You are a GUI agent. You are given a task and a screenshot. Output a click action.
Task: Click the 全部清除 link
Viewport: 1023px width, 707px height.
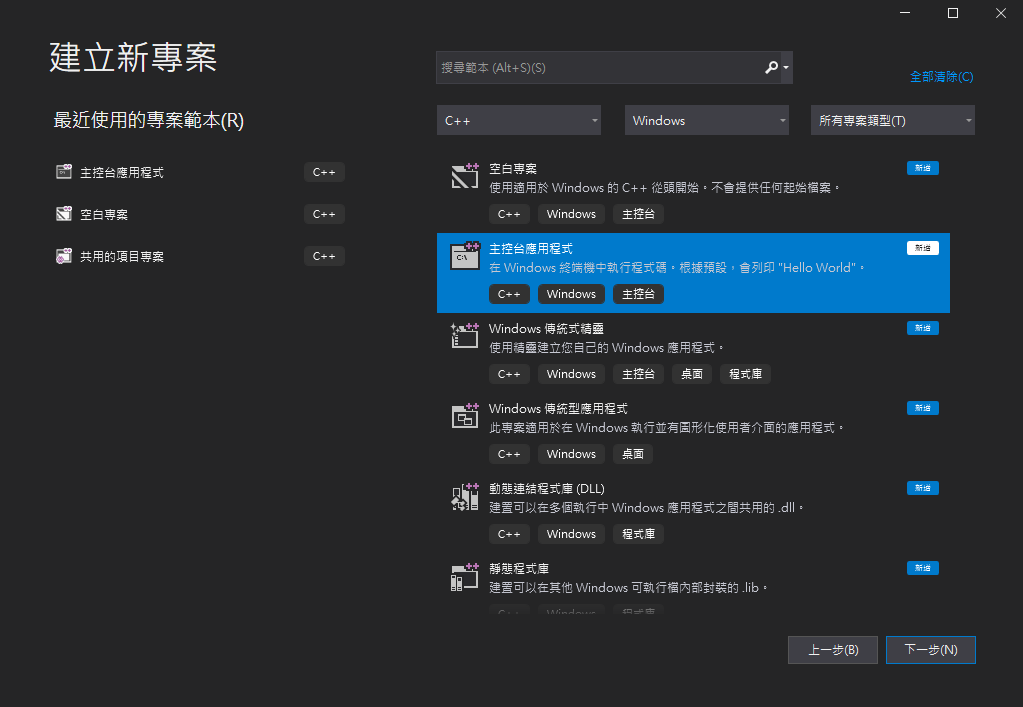pos(941,76)
